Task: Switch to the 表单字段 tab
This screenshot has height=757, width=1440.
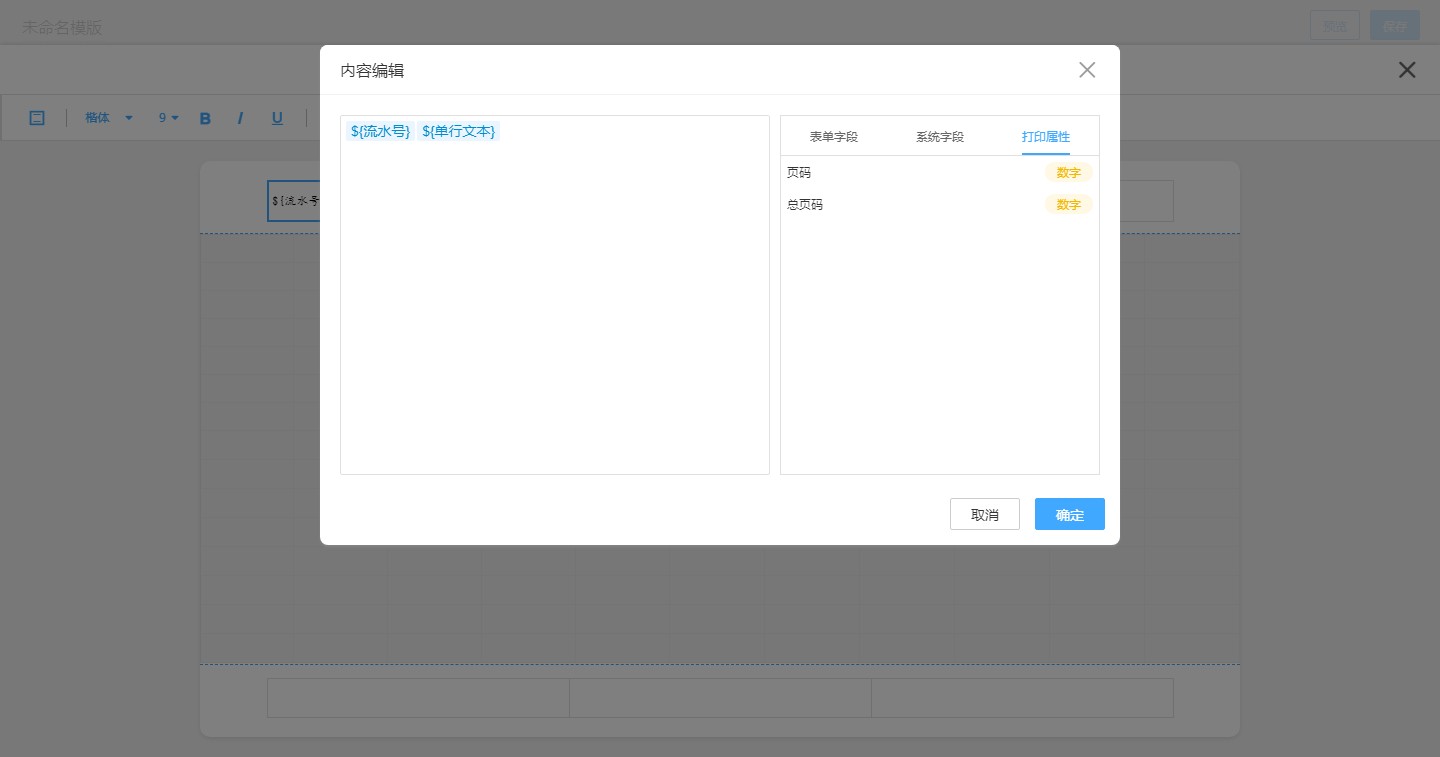Action: [834, 137]
